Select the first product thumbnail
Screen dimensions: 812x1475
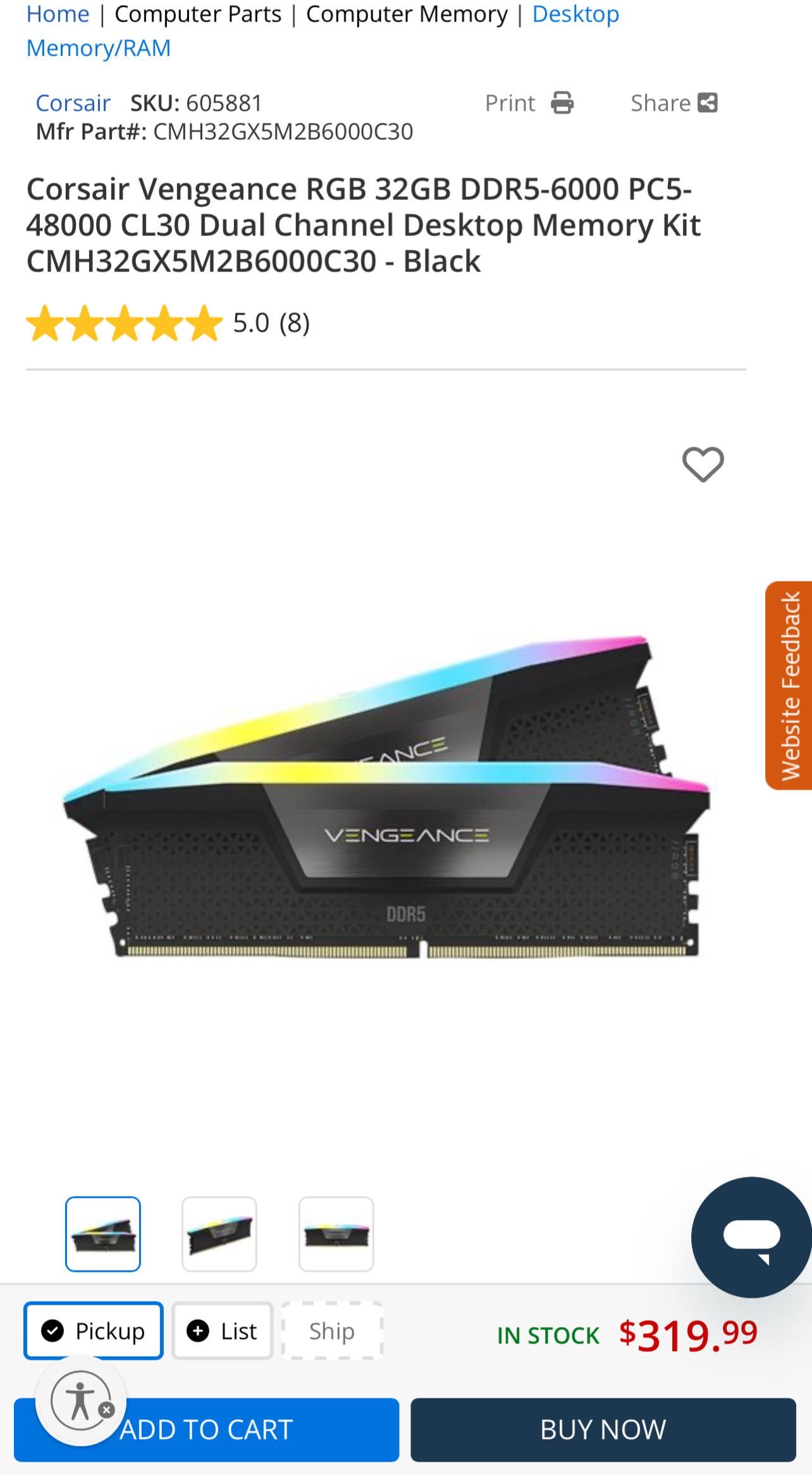103,1234
